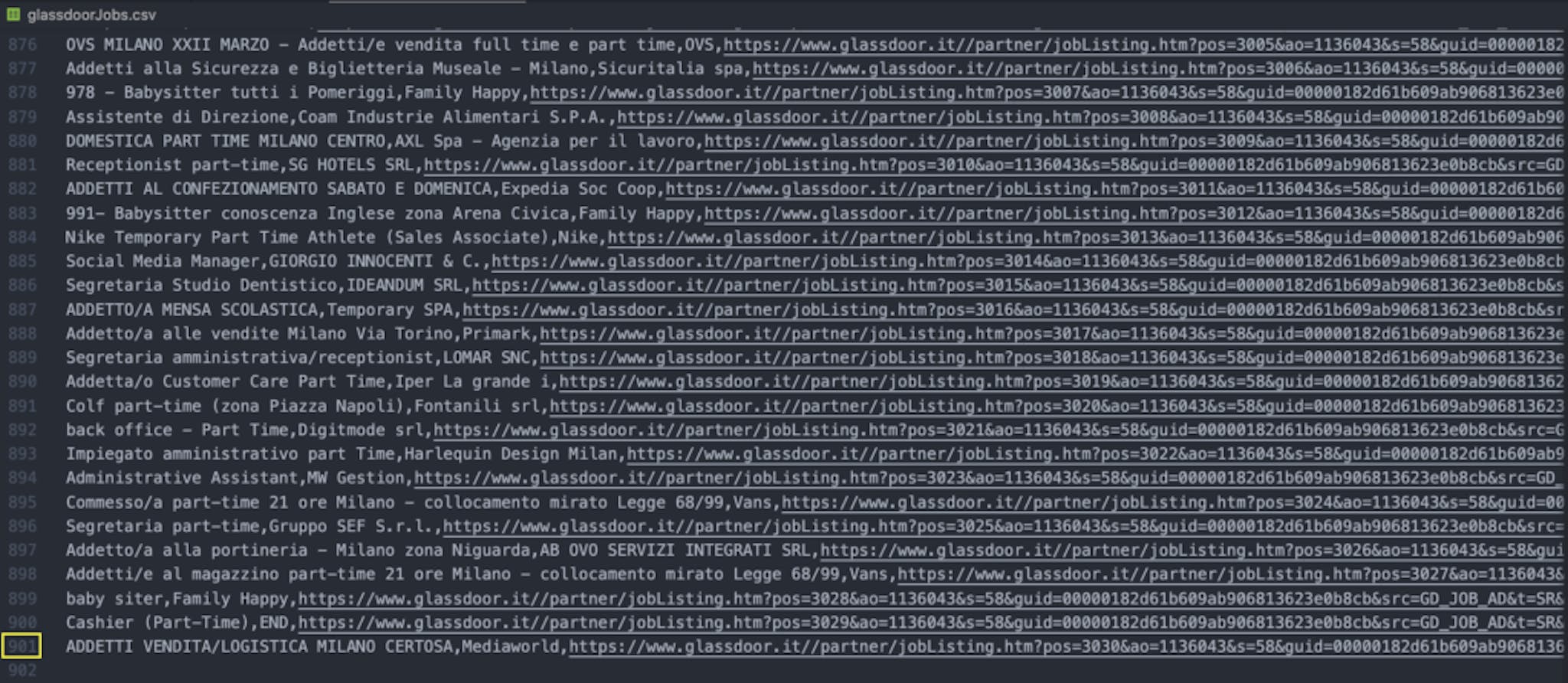Image resolution: width=1568 pixels, height=683 pixels.
Task: Click the Primark vendite Via Torino link
Action: click(x=1052, y=334)
